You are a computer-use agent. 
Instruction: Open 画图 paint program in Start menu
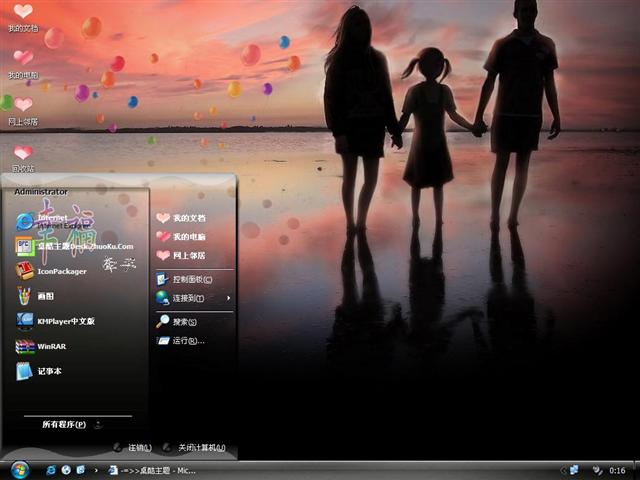(x=35, y=296)
